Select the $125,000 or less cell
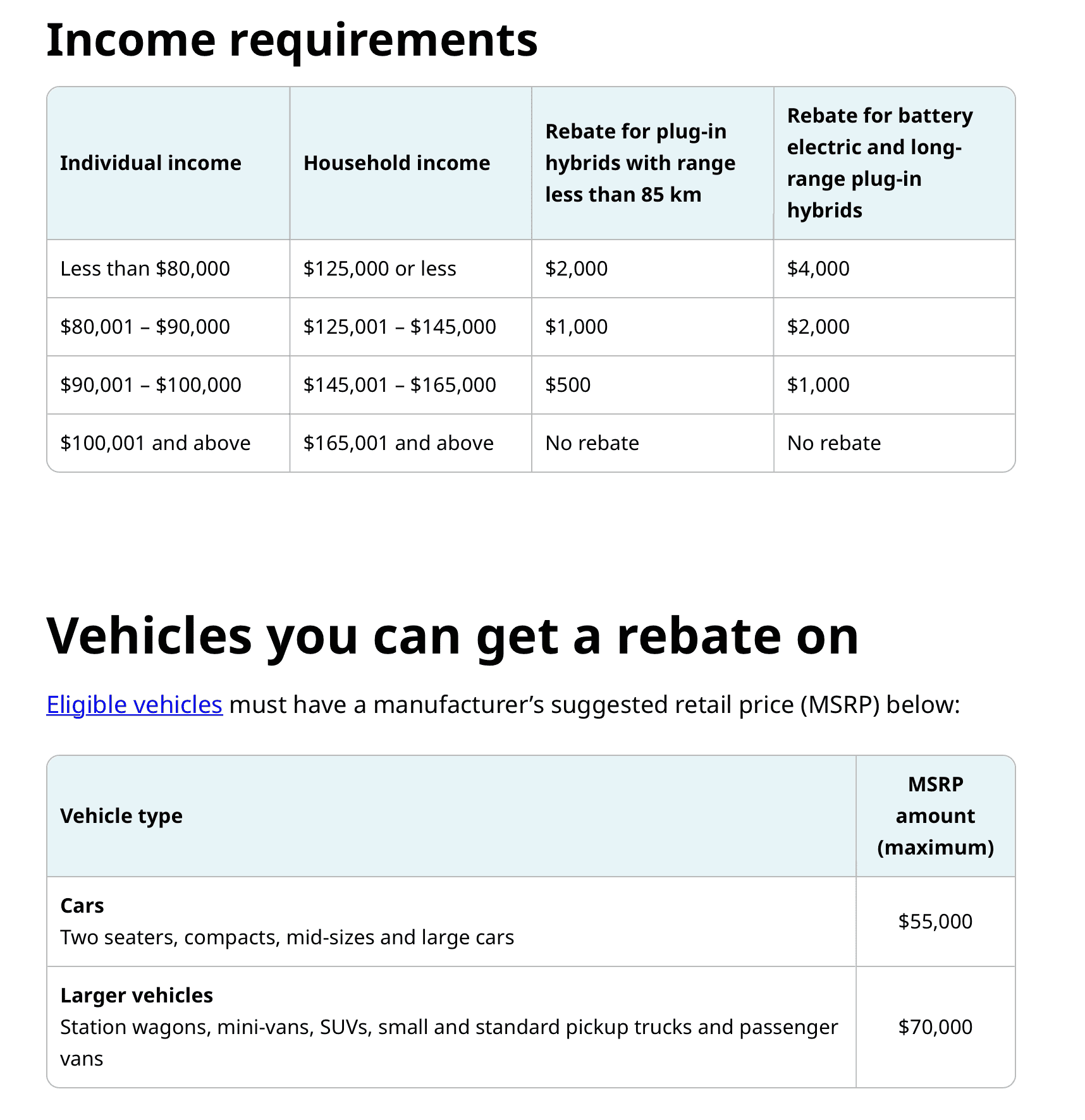Viewport: 1085px width, 1120px height. pyautogui.click(x=379, y=269)
